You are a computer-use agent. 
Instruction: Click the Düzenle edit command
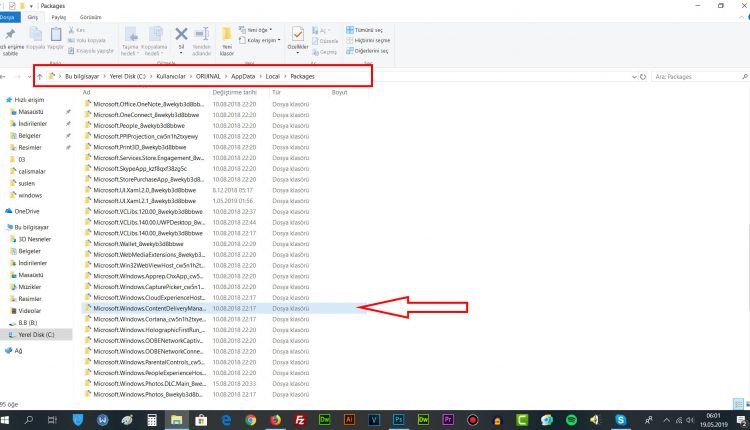325,41
